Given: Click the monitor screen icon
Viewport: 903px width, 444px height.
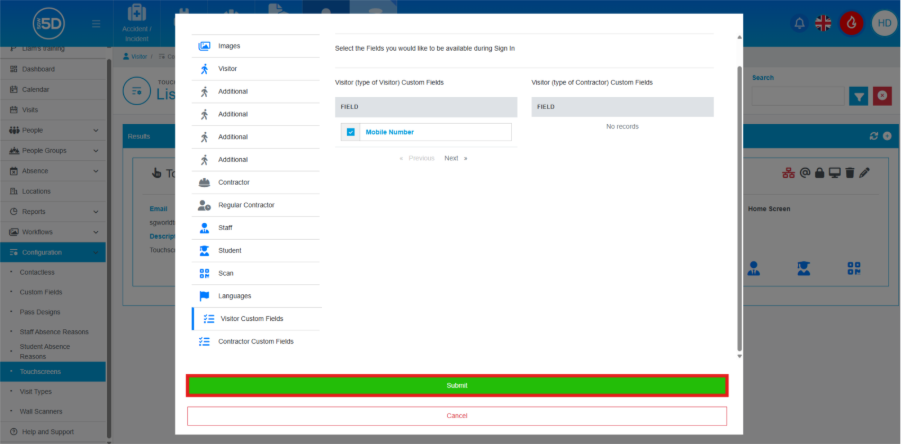Looking at the screenshot, I should (834, 173).
